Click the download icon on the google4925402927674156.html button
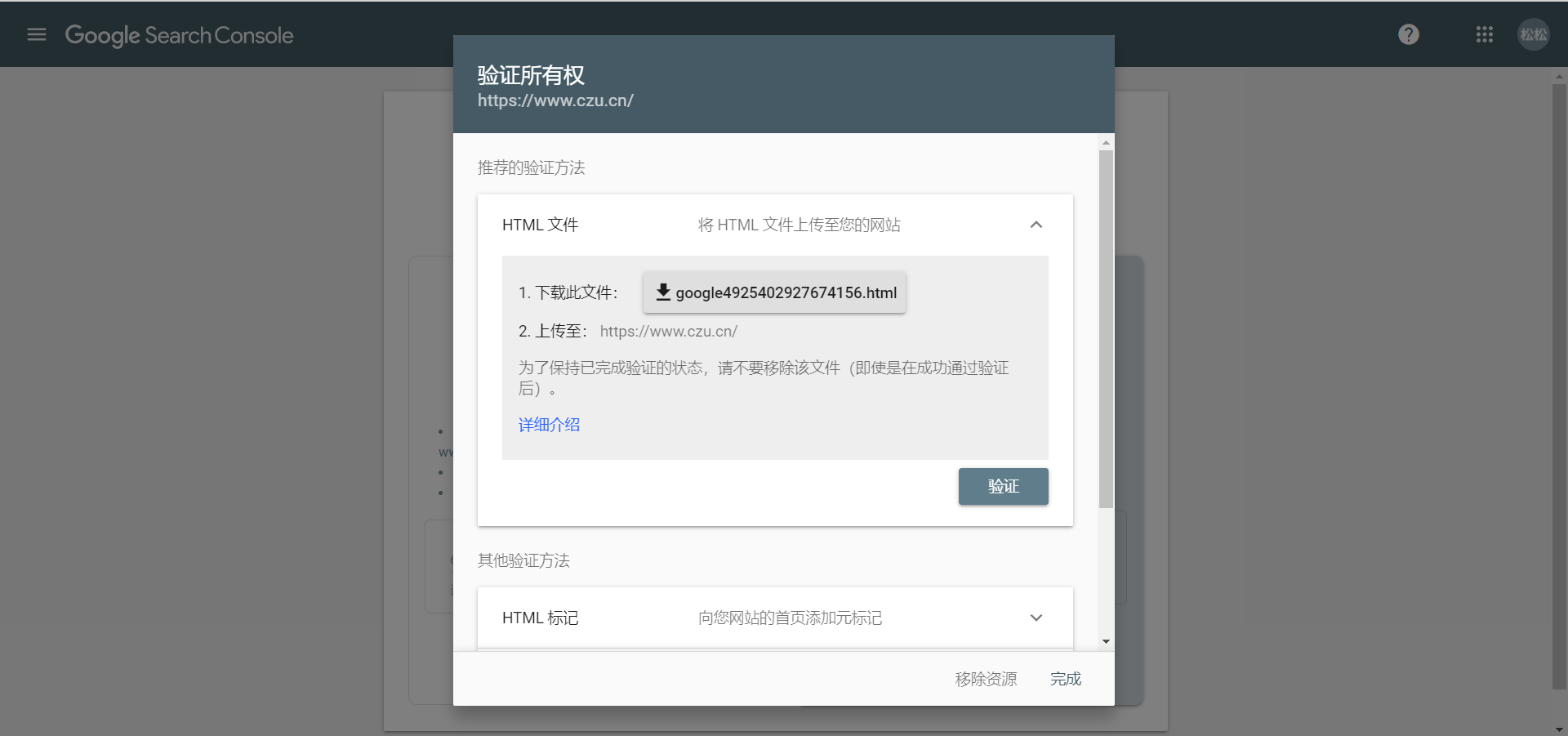 [663, 292]
